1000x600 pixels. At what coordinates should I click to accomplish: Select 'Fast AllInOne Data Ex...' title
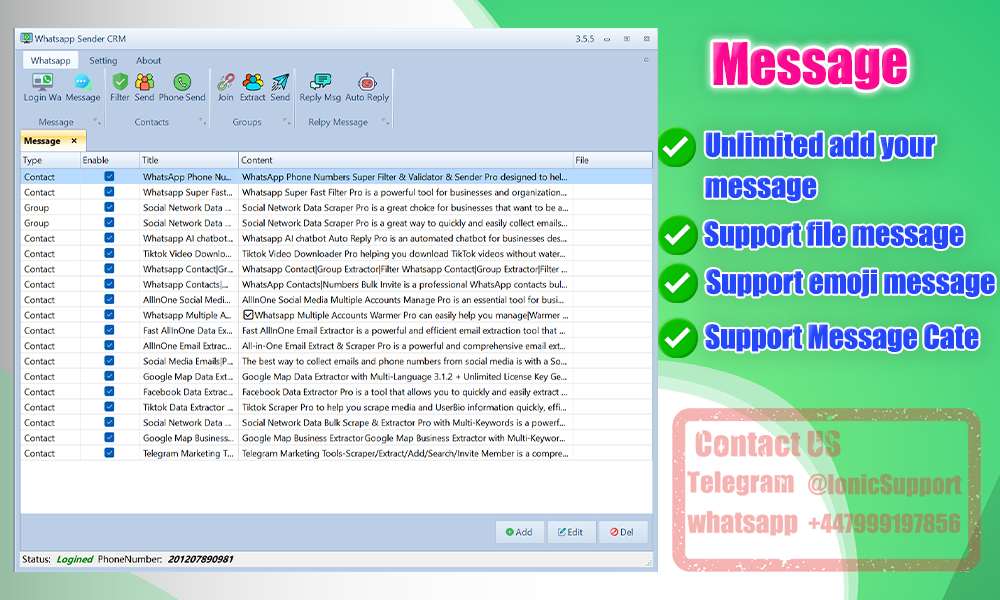189,330
